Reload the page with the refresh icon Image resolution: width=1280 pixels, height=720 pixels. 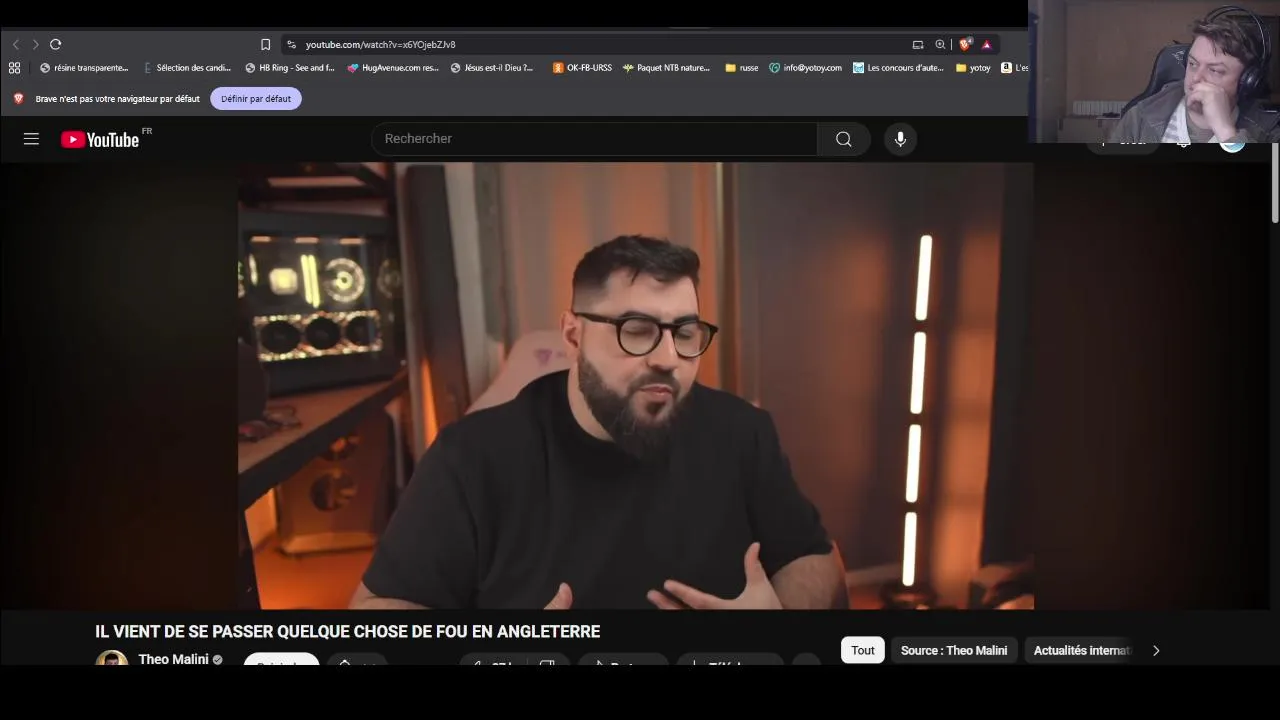point(55,44)
